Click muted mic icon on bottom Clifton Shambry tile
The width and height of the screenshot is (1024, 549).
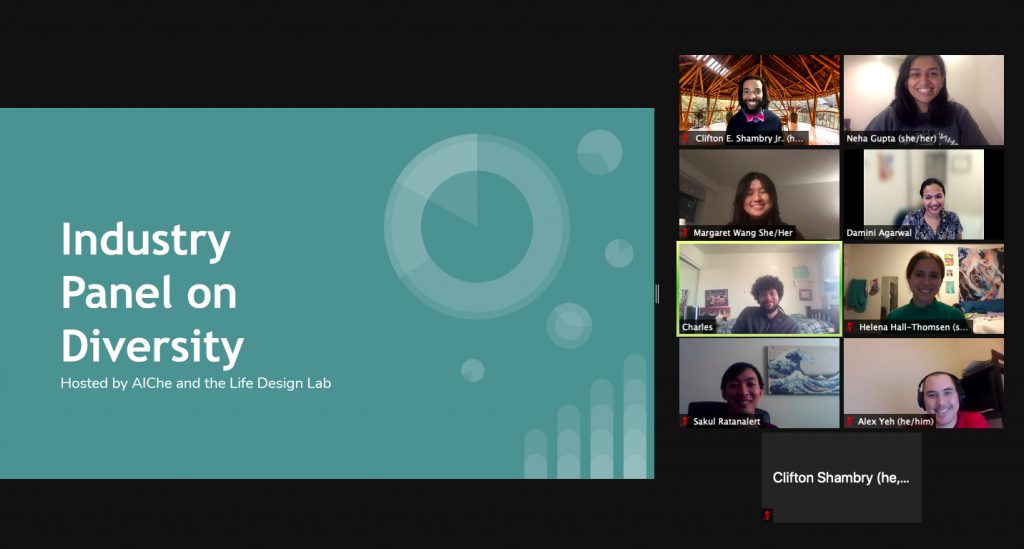click(x=767, y=515)
